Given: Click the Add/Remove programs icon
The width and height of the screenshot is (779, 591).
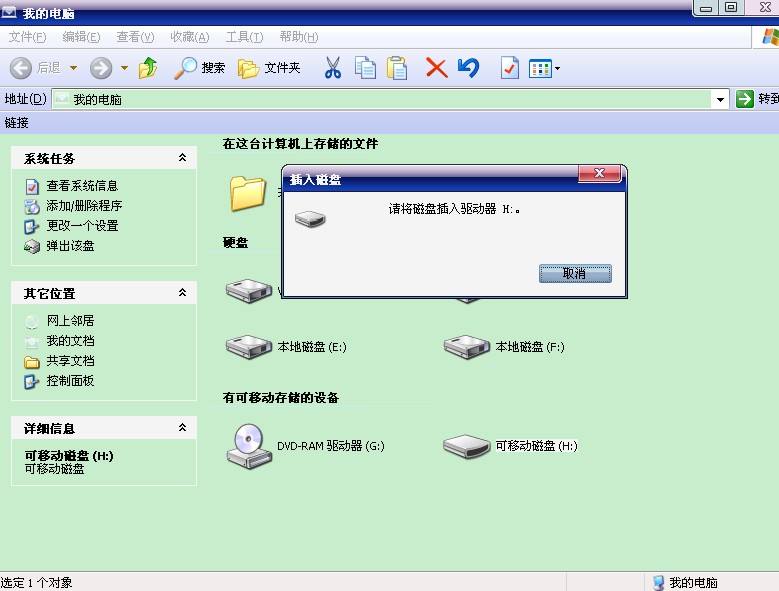Looking at the screenshot, I should [32, 207].
